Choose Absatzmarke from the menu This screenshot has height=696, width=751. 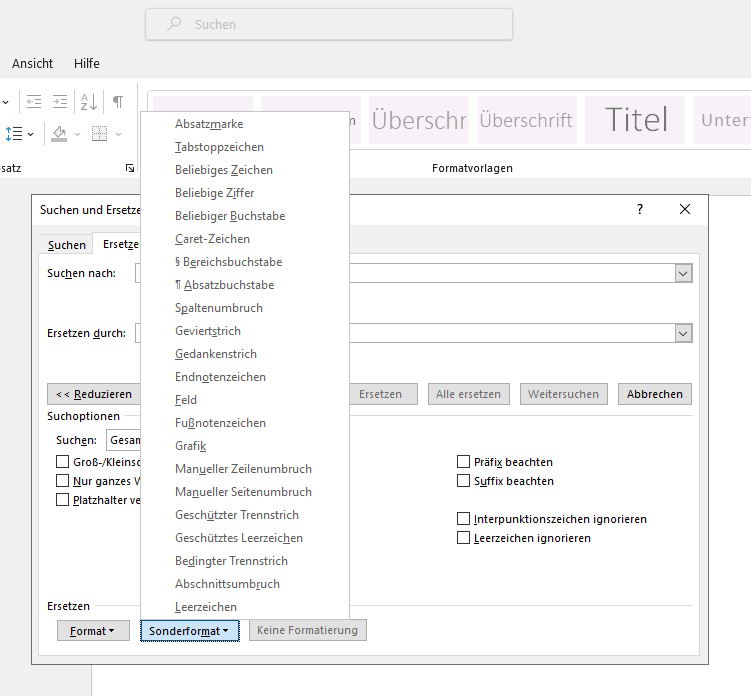point(245,124)
